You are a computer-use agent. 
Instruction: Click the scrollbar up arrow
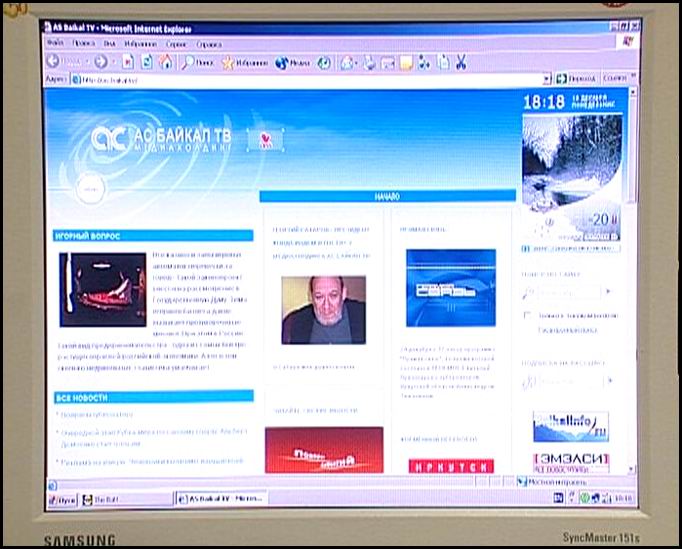633,93
